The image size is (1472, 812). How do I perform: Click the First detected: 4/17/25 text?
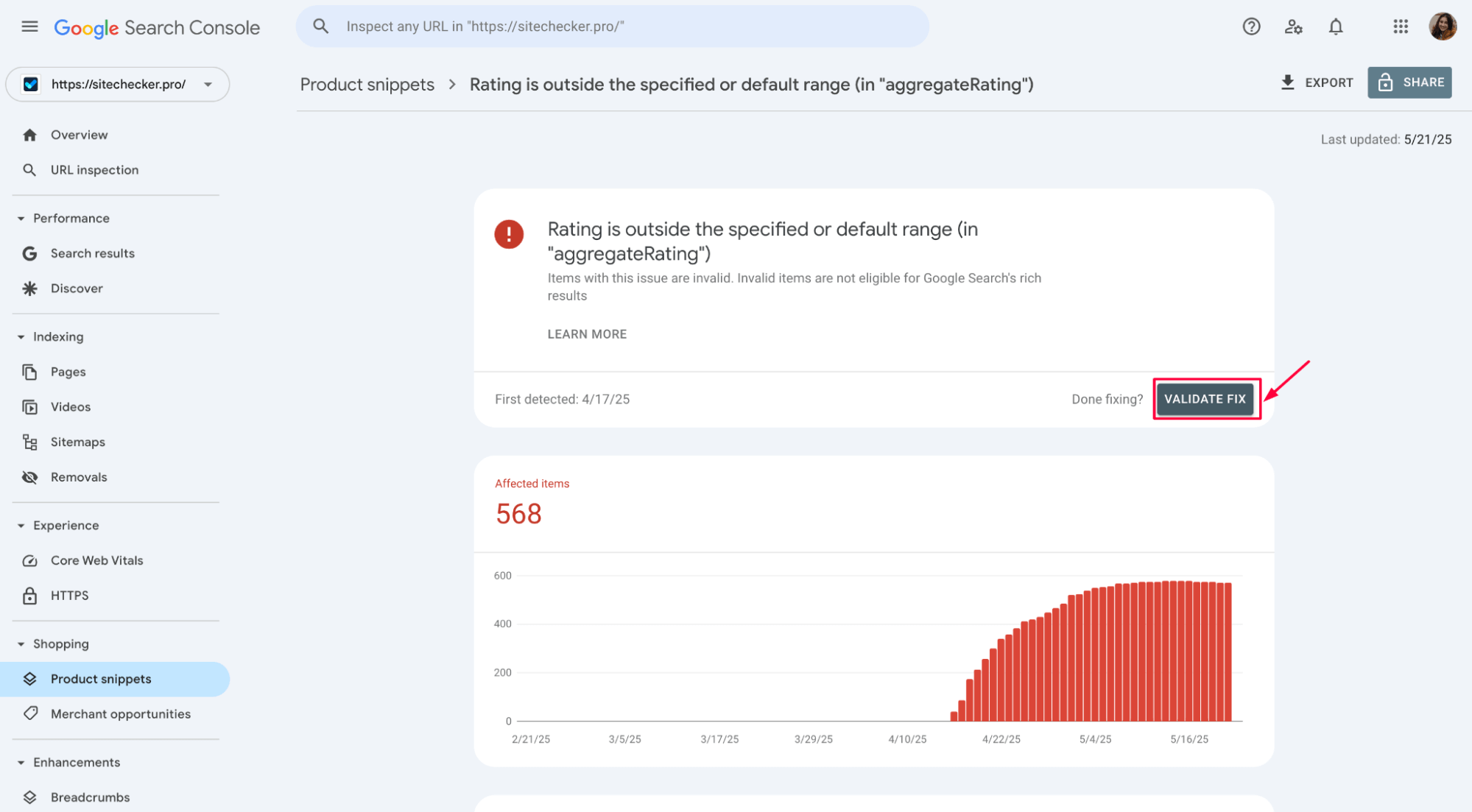click(562, 399)
